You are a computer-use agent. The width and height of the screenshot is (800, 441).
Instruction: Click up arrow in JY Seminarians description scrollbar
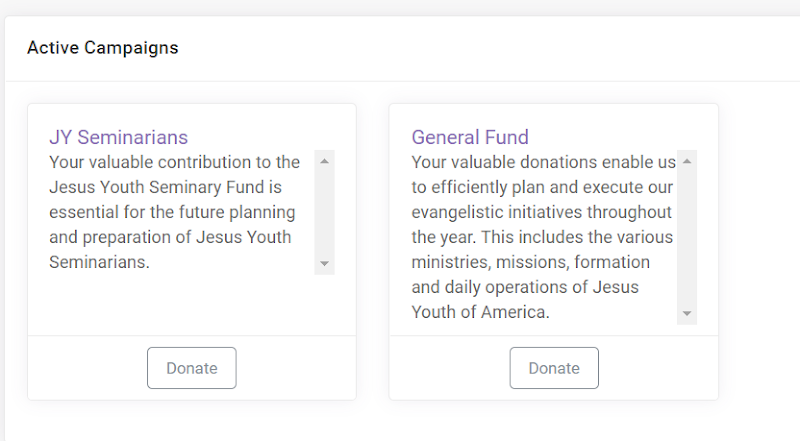pyautogui.click(x=324, y=161)
